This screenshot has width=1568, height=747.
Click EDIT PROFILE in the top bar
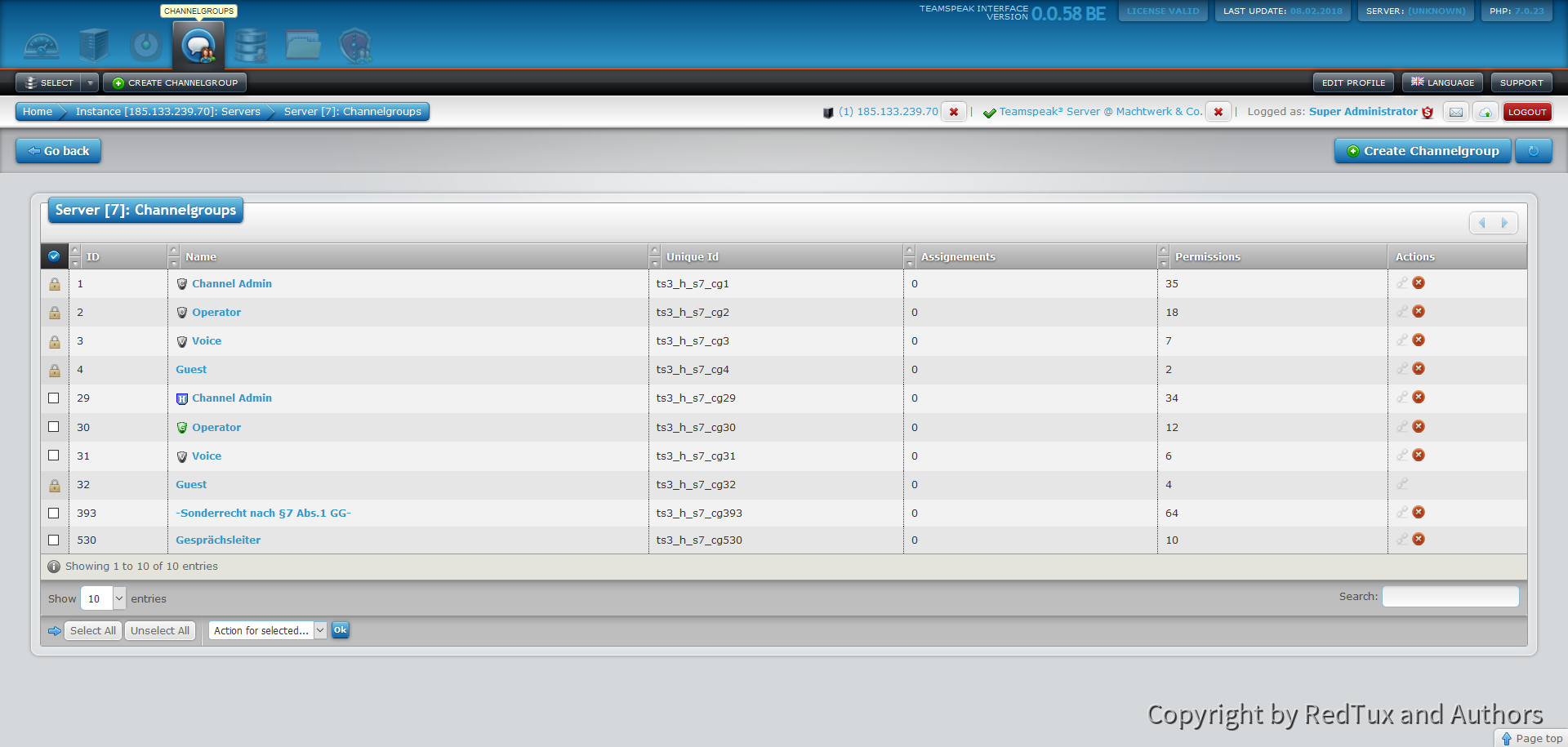click(x=1353, y=82)
